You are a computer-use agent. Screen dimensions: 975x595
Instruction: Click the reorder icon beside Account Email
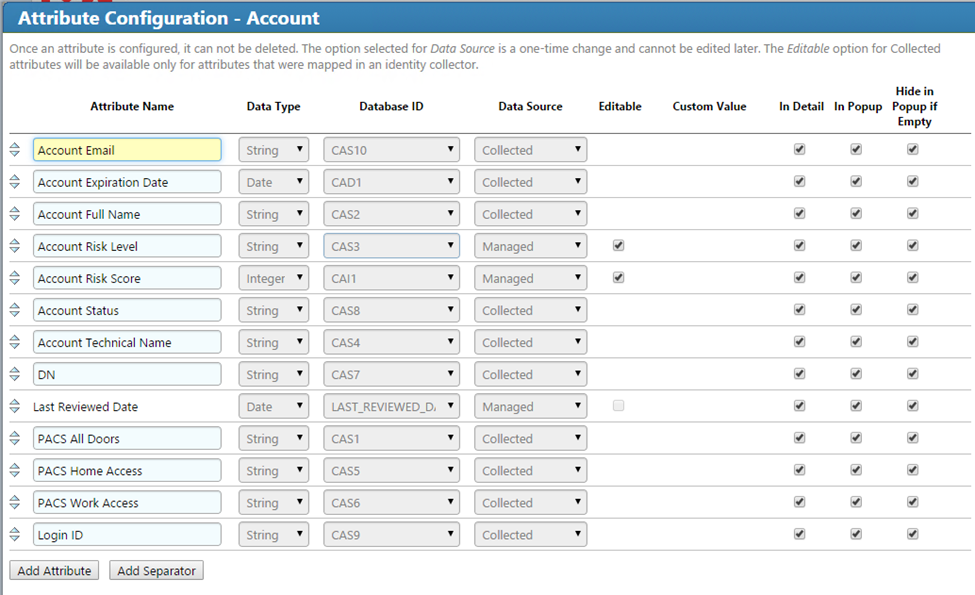(x=15, y=149)
